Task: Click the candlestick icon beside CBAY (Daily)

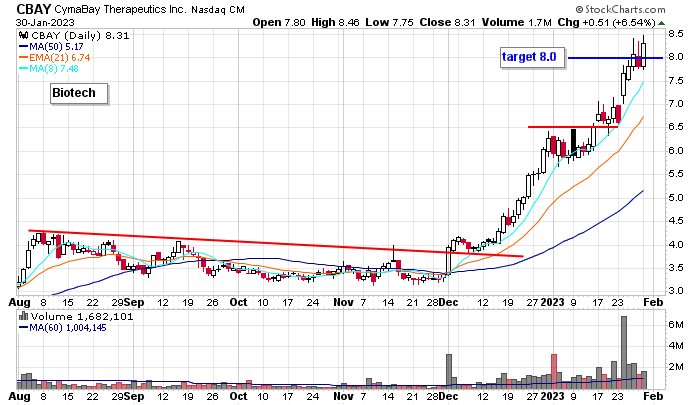Action: click(x=24, y=36)
